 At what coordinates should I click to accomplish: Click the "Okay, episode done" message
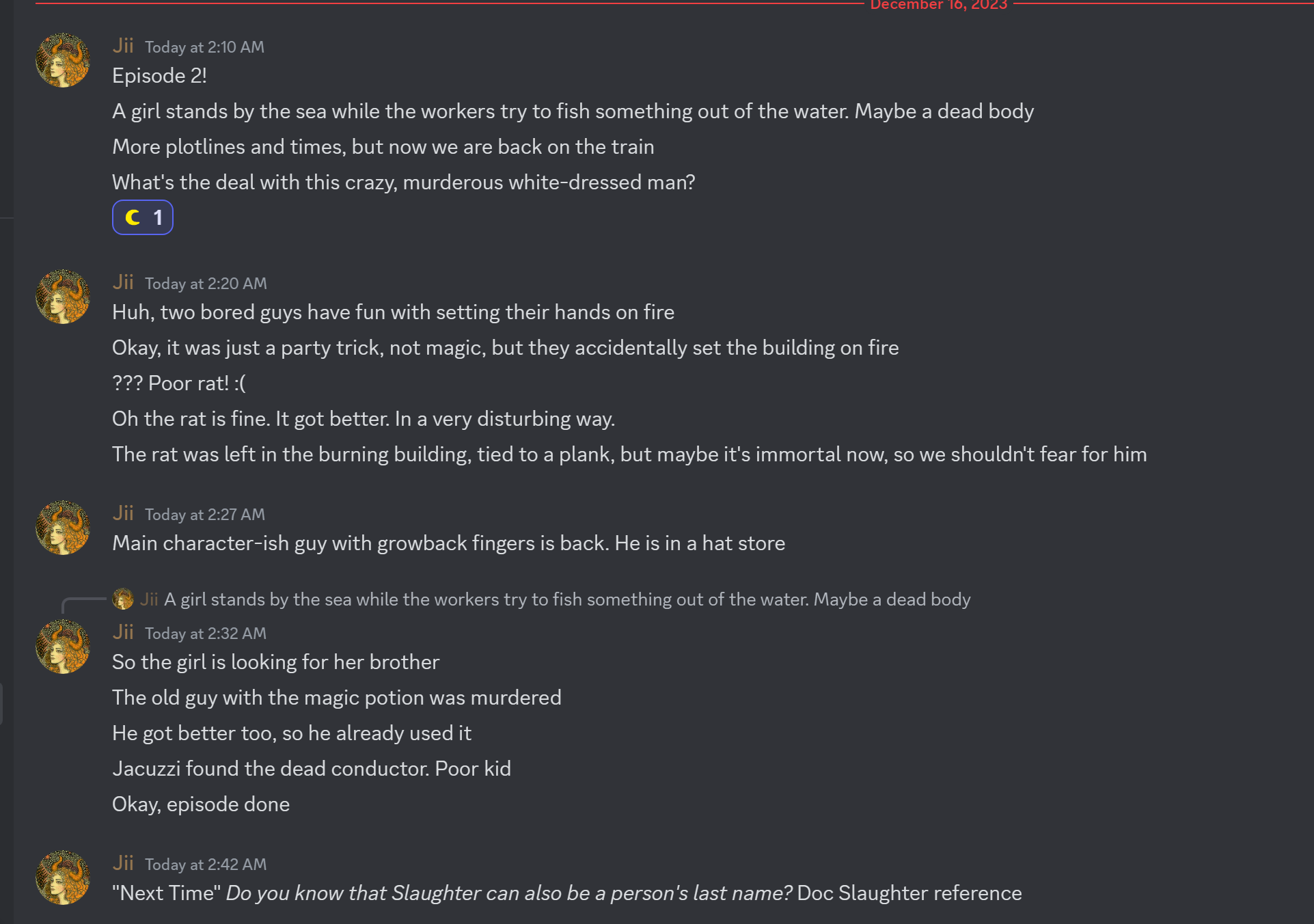201,804
